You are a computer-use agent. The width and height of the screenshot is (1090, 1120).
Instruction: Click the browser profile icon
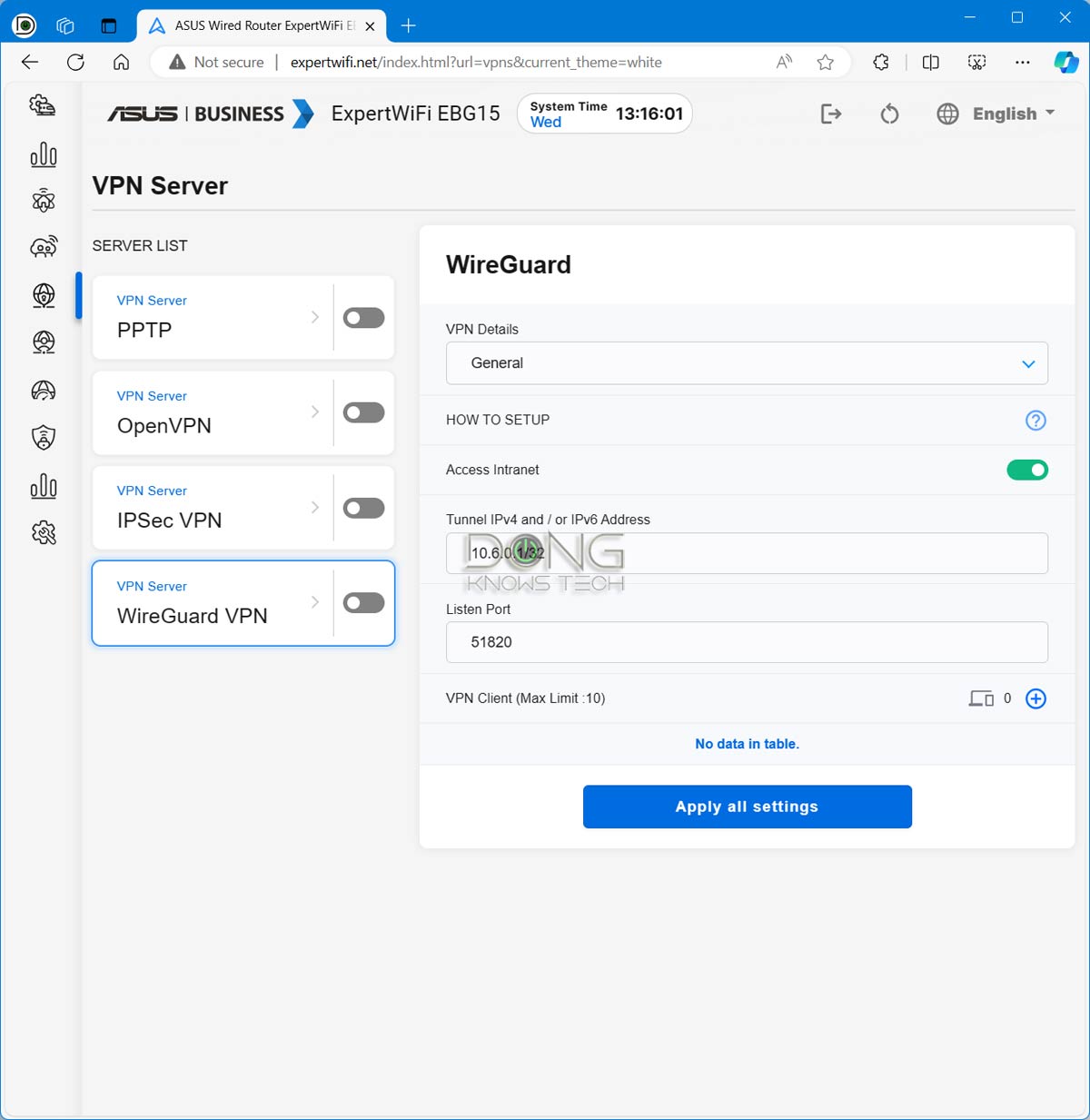(25, 25)
